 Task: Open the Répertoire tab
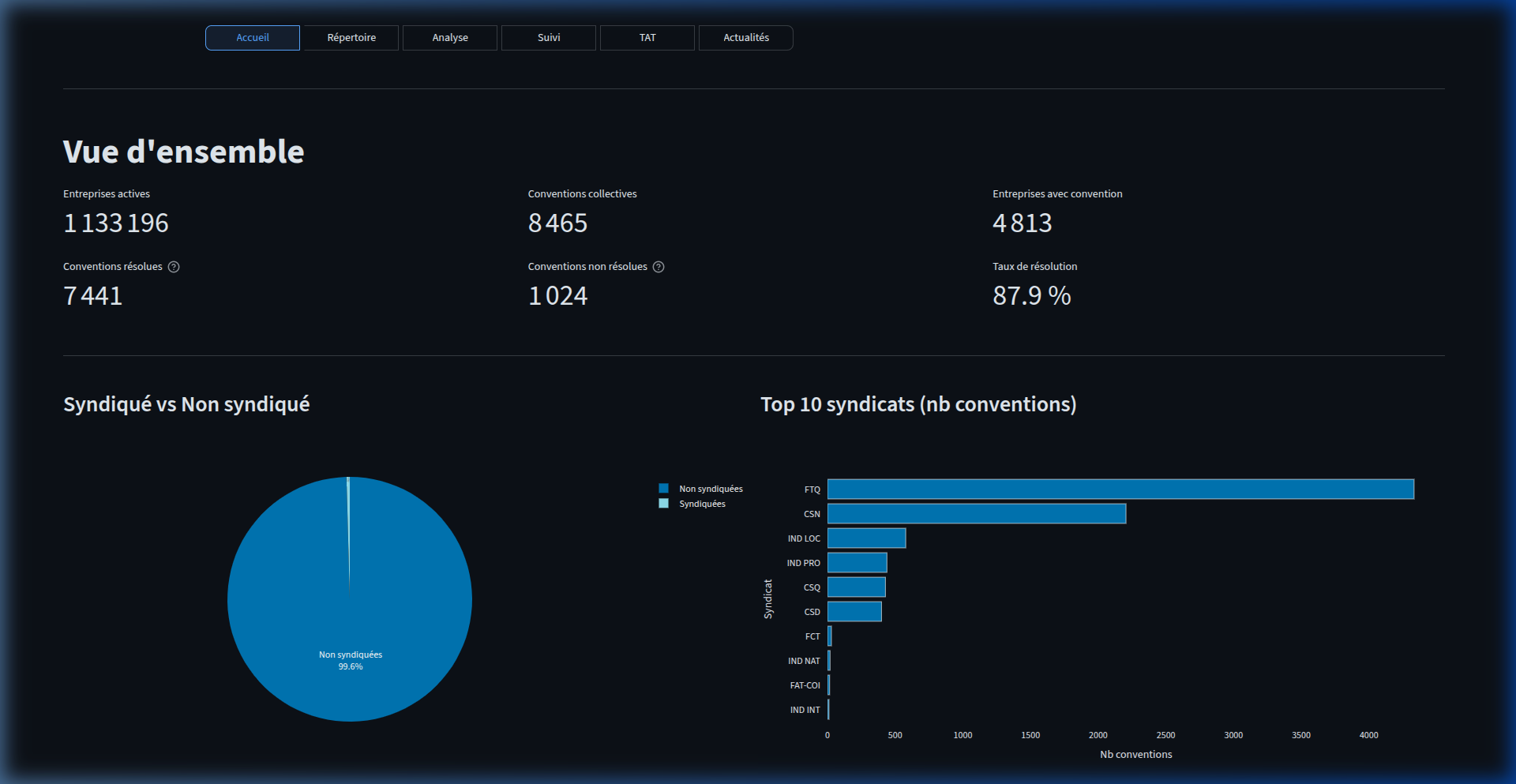pyautogui.click(x=351, y=38)
